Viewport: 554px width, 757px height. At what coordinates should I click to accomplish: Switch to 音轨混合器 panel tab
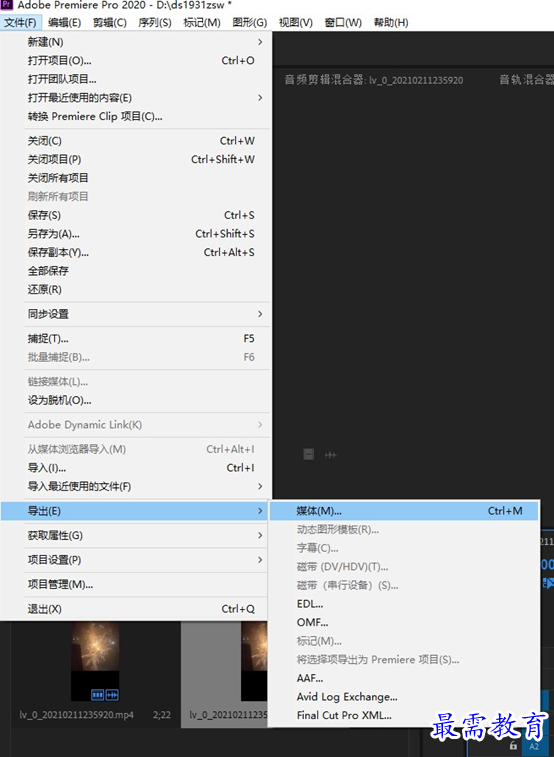[526, 80]
